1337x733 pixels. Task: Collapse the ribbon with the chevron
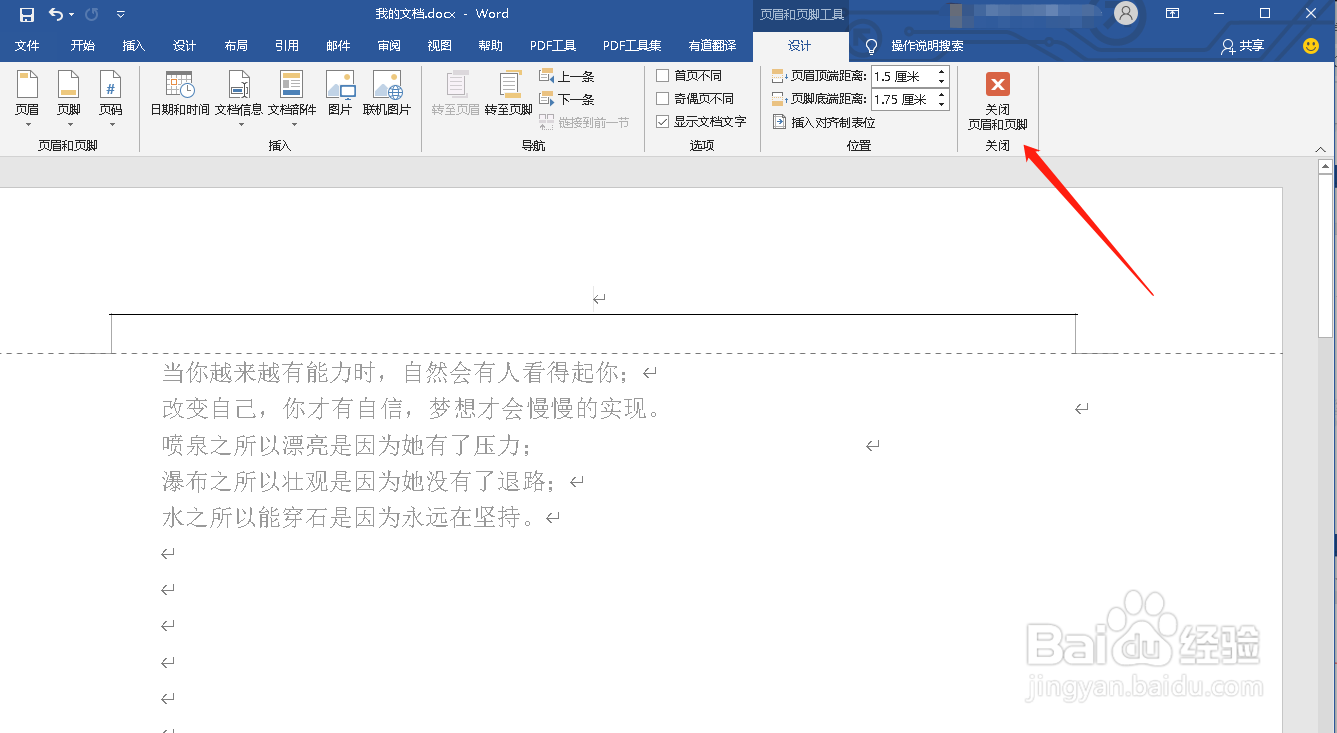tap(1321, 148)
